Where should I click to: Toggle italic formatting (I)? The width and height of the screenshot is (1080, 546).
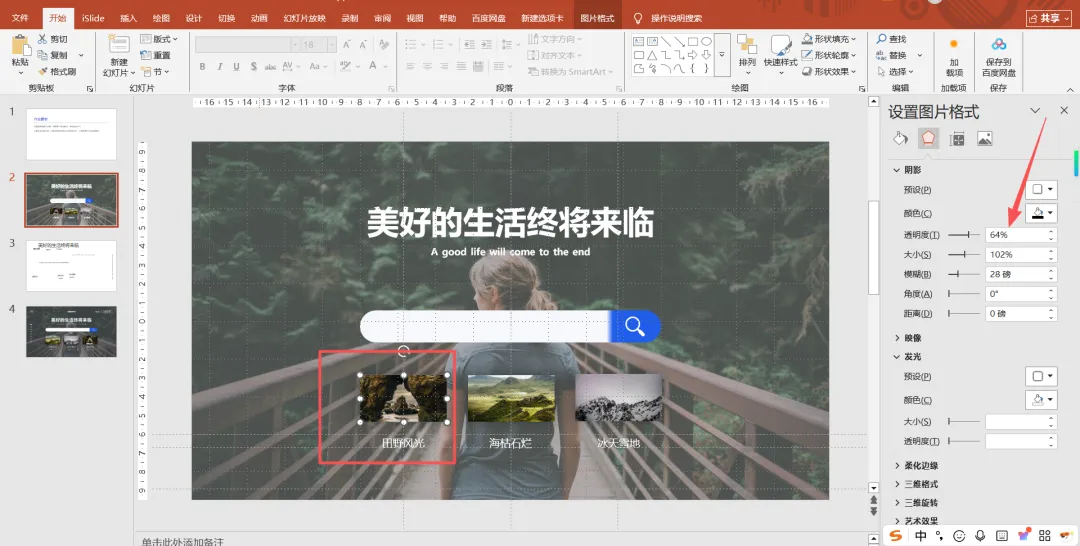click(x=220, y=67)
